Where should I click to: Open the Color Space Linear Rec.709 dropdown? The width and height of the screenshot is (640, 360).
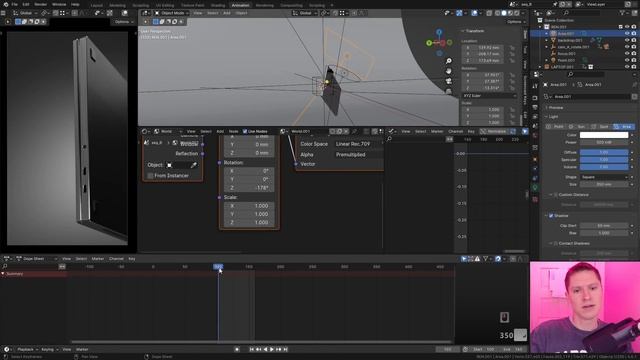(358, 144)
